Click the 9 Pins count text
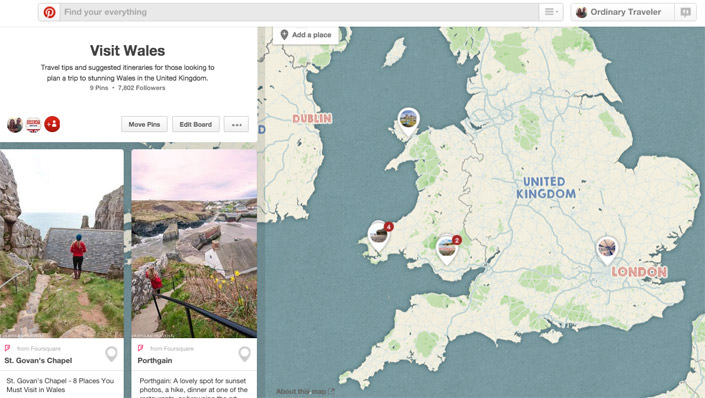The image size is (705, 398). (99, 88)
